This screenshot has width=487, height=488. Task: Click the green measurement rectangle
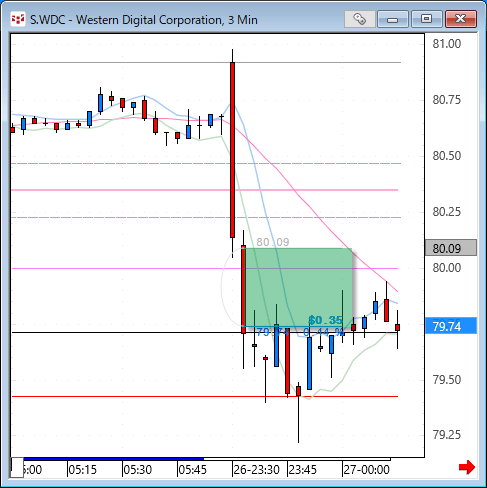[x=299, y=287]
